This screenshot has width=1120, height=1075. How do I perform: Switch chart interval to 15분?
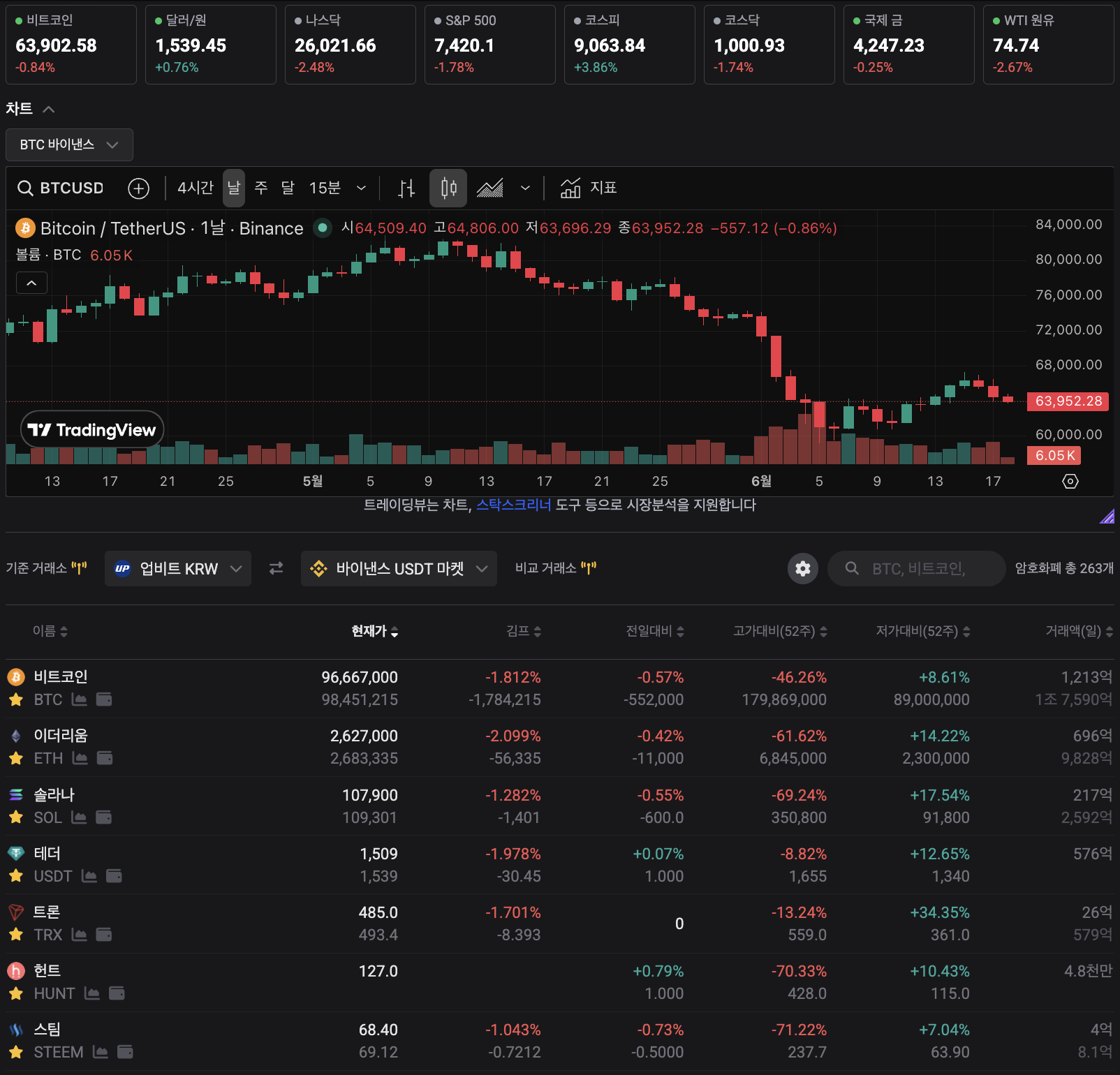coord(325,188)
